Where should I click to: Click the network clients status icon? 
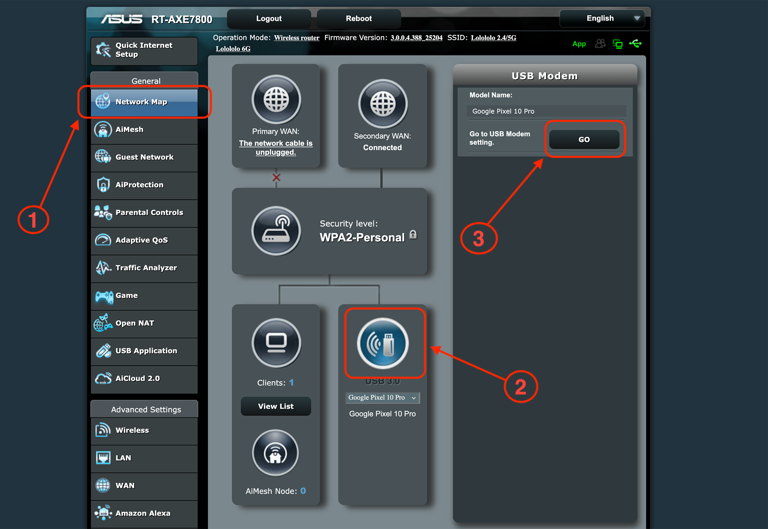618,44
